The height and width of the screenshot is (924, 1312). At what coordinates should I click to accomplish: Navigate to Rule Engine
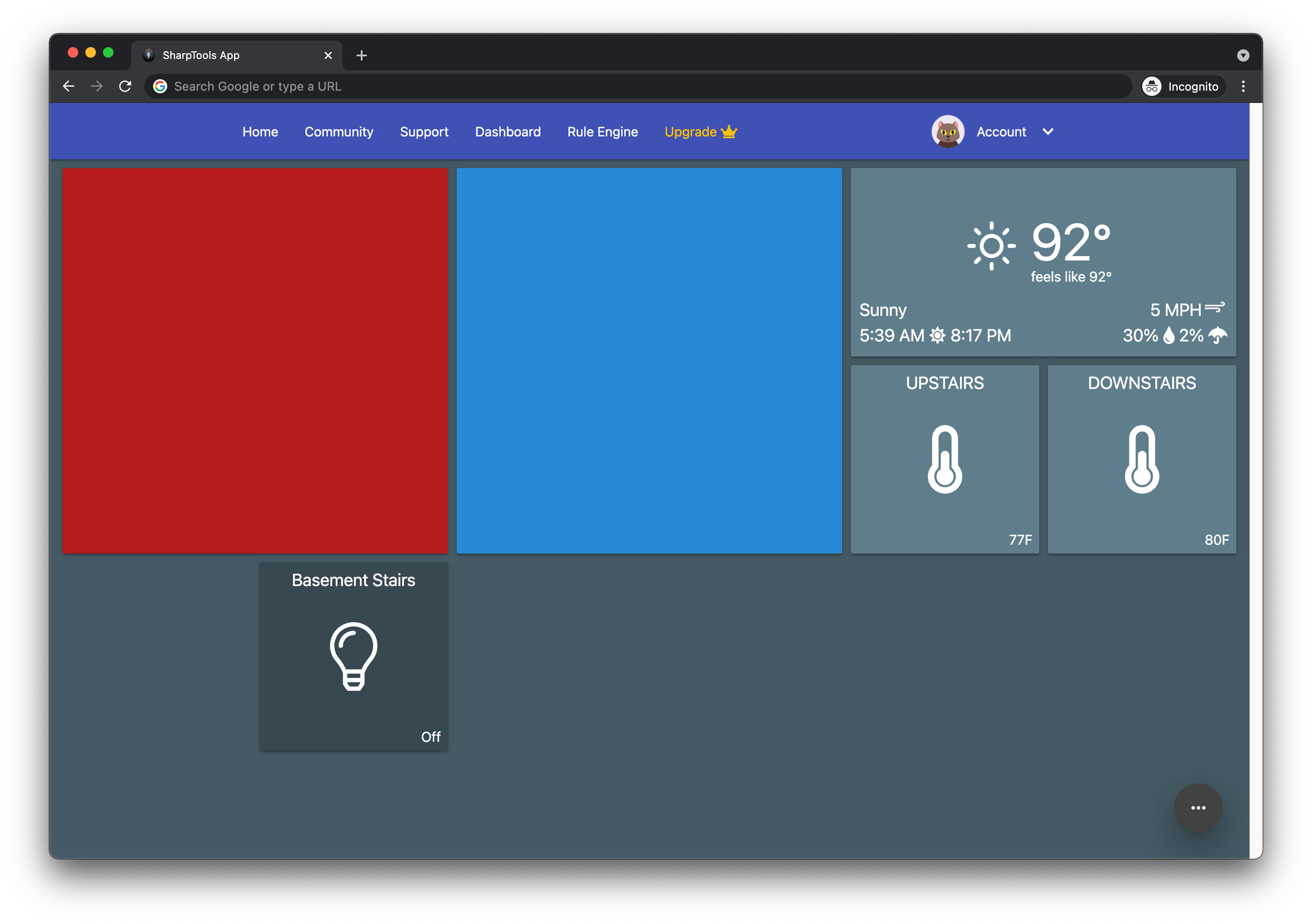point(602,132)
